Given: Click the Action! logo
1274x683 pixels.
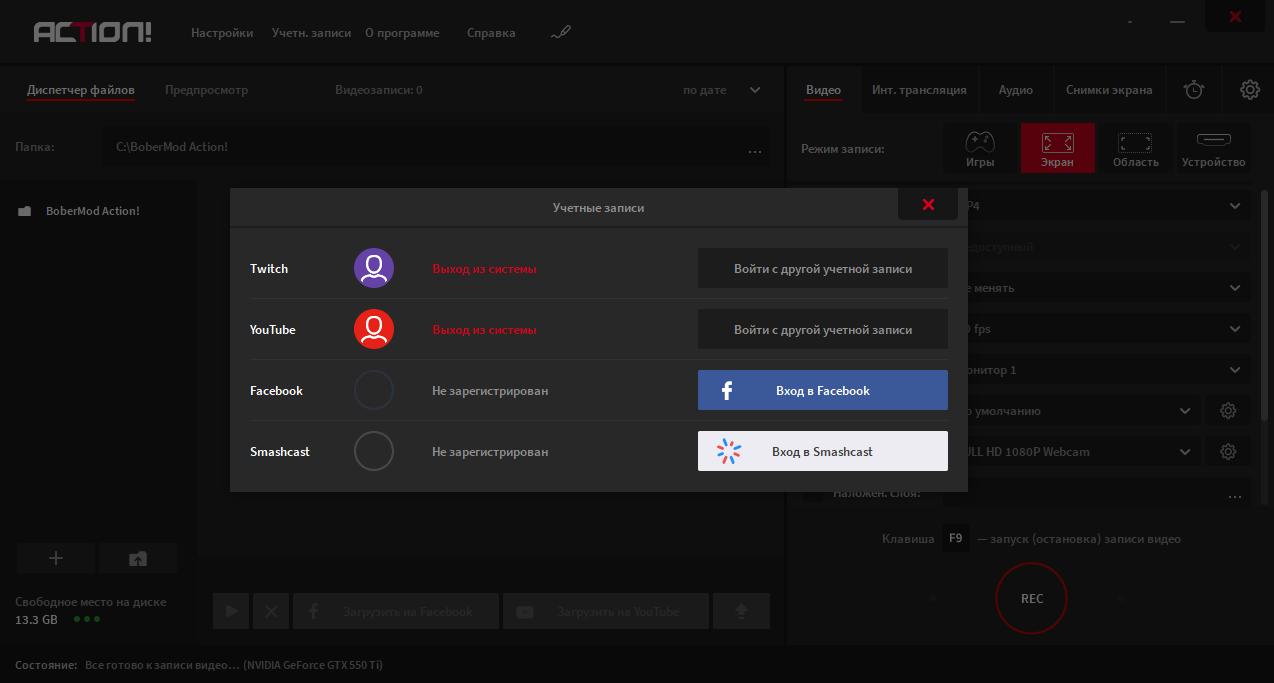Looking at the screenshot, I should pyautogui.click(x=93, y=33).
